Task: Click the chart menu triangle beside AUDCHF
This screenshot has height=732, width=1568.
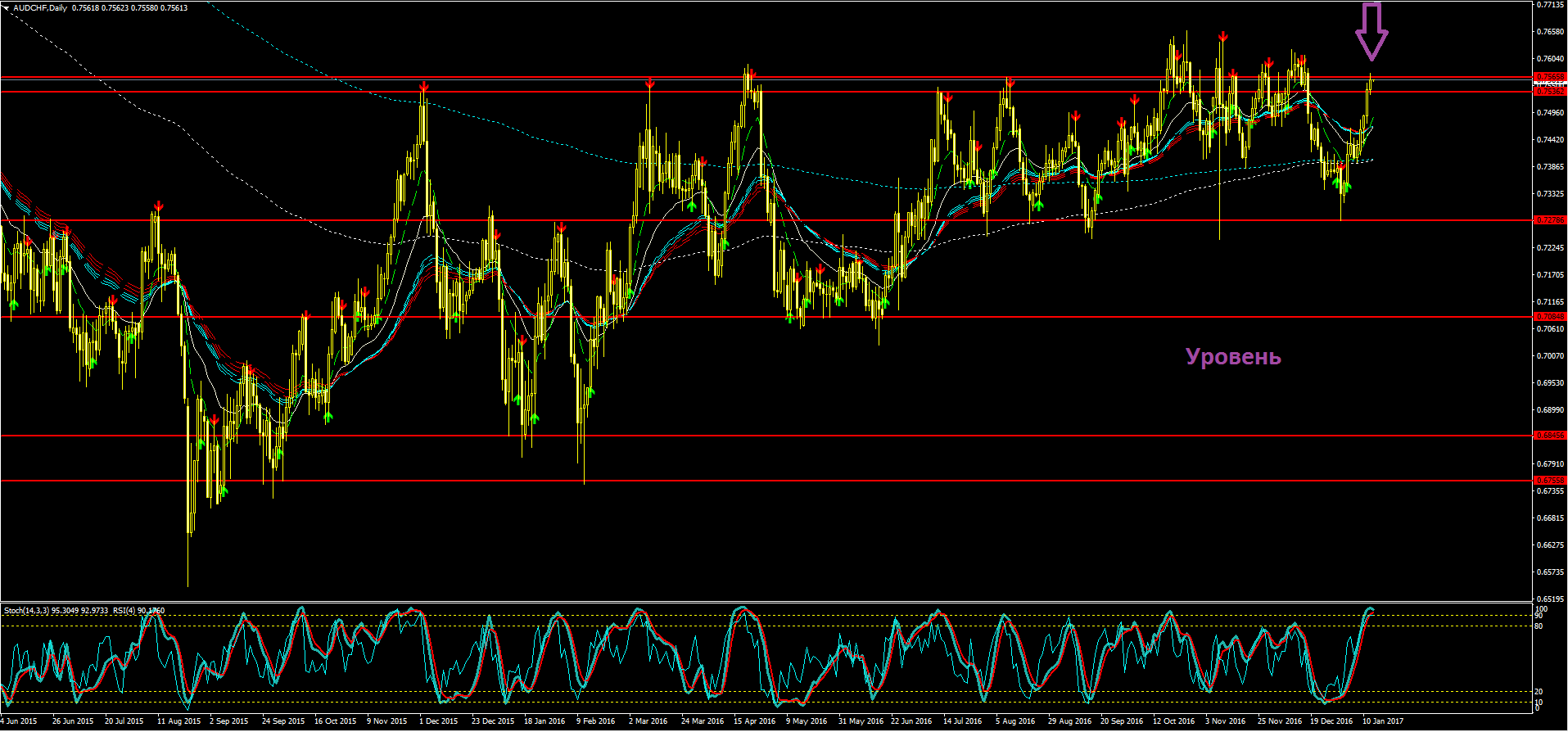Action: 6,7
